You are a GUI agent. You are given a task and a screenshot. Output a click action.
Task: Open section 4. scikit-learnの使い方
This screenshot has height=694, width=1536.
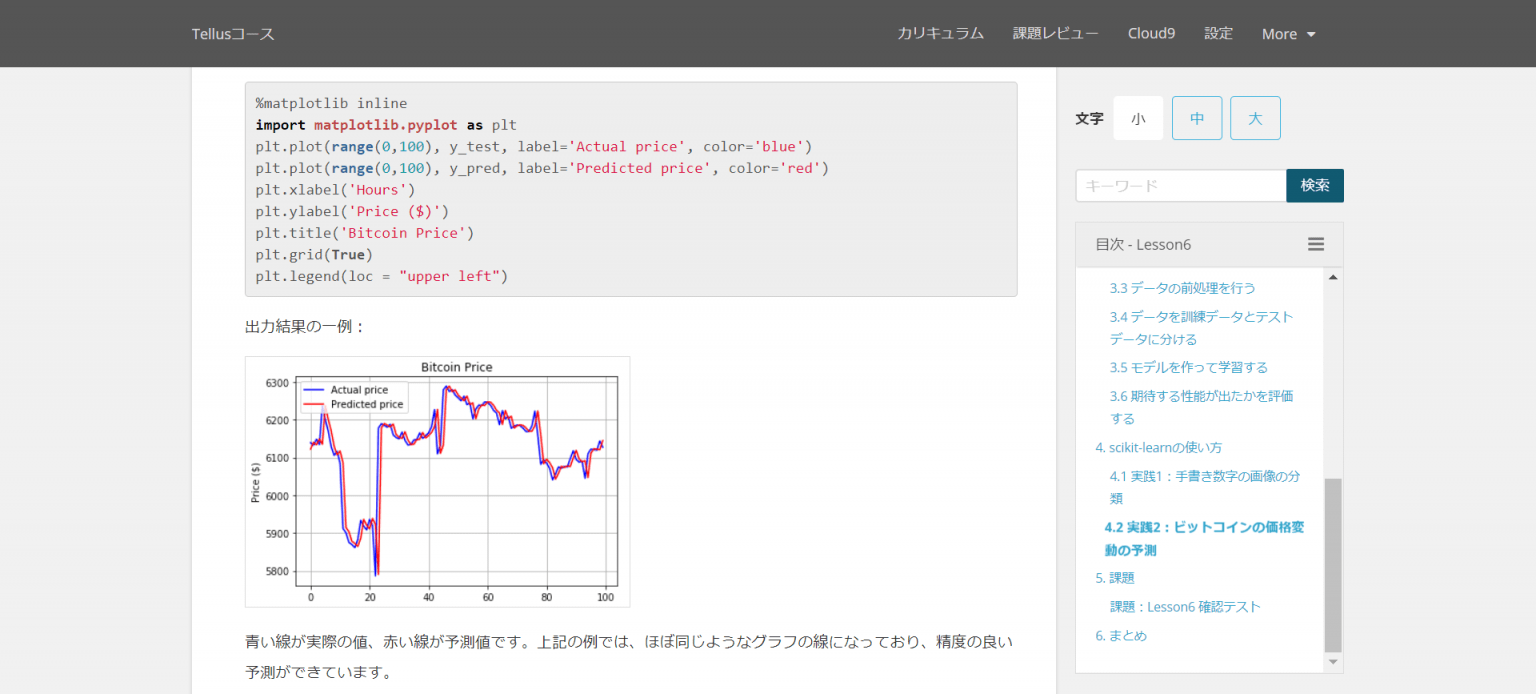(x=1159, y=447)
